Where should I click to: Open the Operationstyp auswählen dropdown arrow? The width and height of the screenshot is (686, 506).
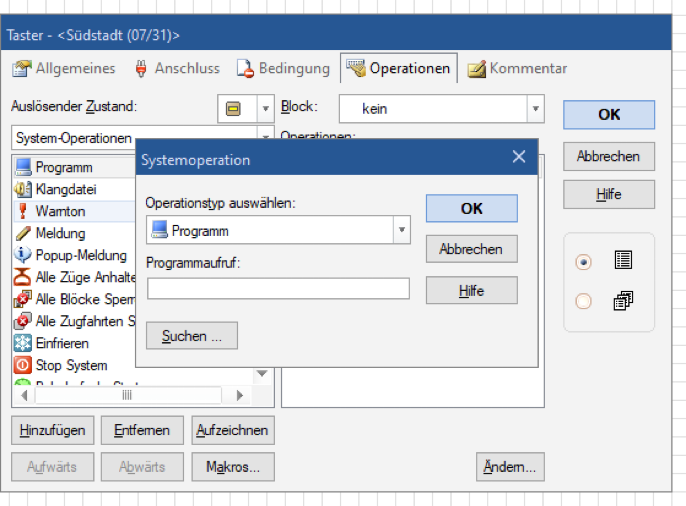402,230
